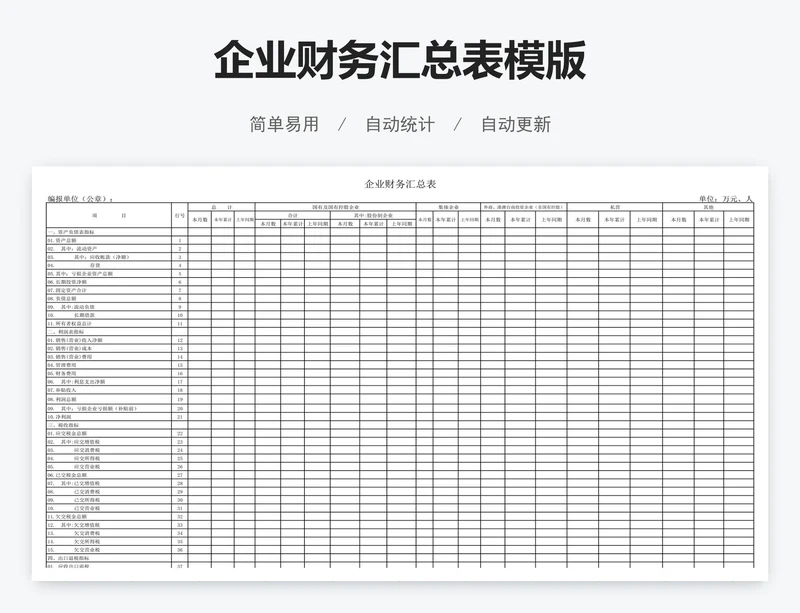Click the '简单易用' subtitle text
800x613 pixels.
point(284,125)
